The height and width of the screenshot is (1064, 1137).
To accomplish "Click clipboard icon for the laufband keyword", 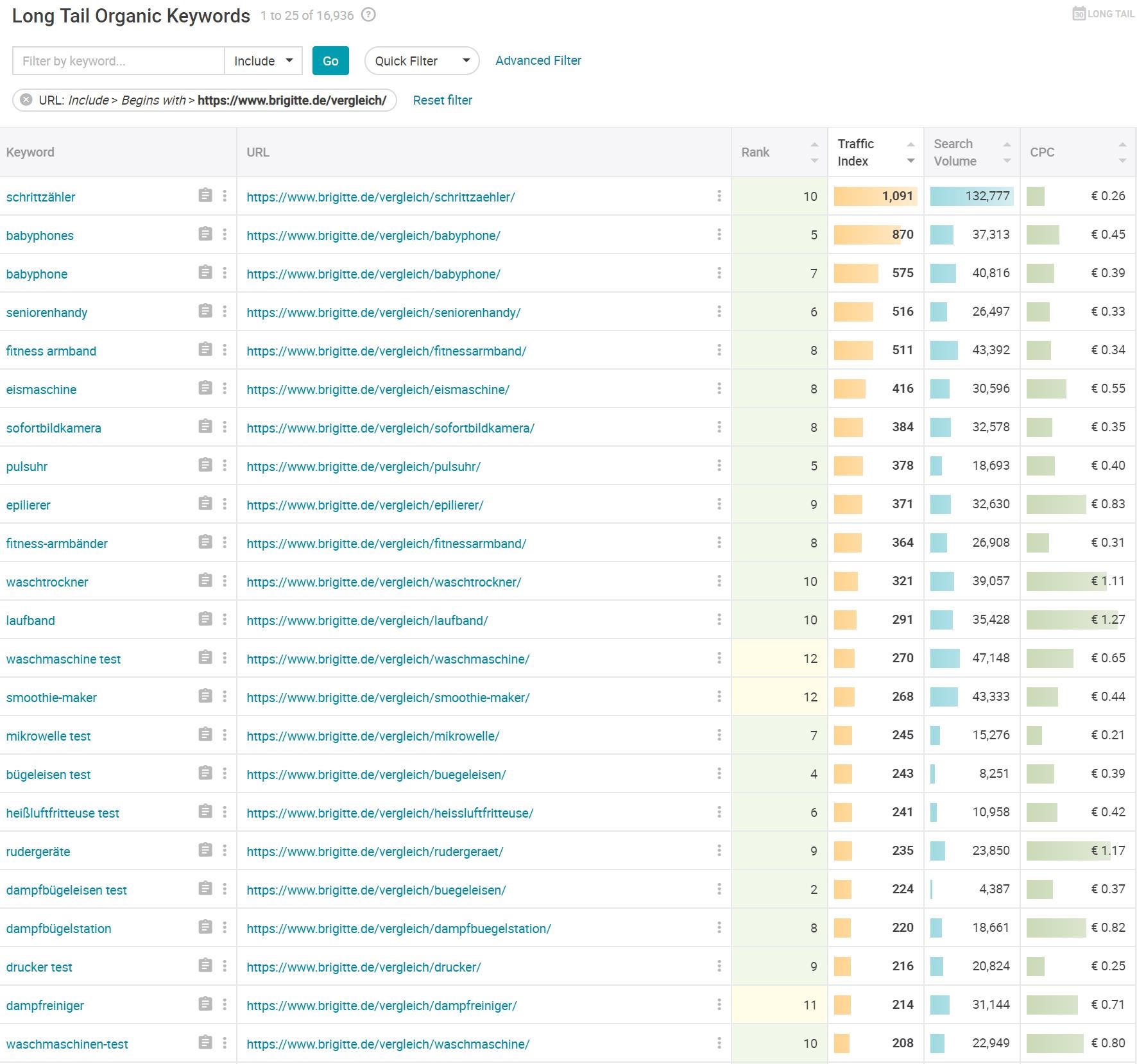I will pyautogui.click(x=205, y=619).
